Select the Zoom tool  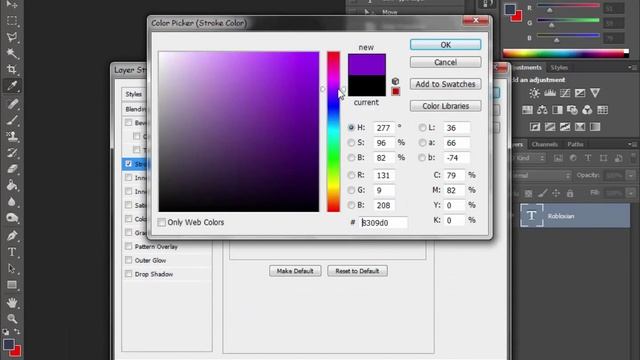(12, 318)
